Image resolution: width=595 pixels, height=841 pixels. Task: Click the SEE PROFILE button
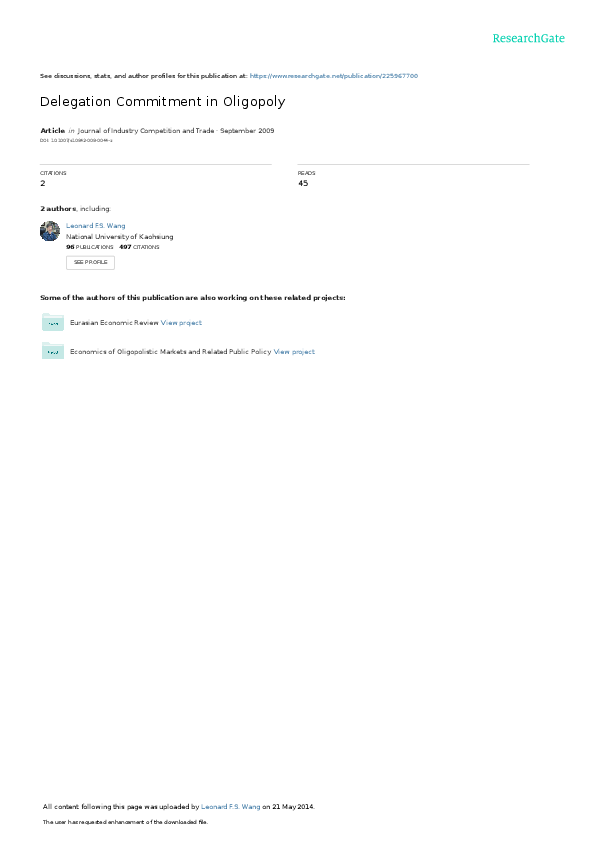coord(90,262)
